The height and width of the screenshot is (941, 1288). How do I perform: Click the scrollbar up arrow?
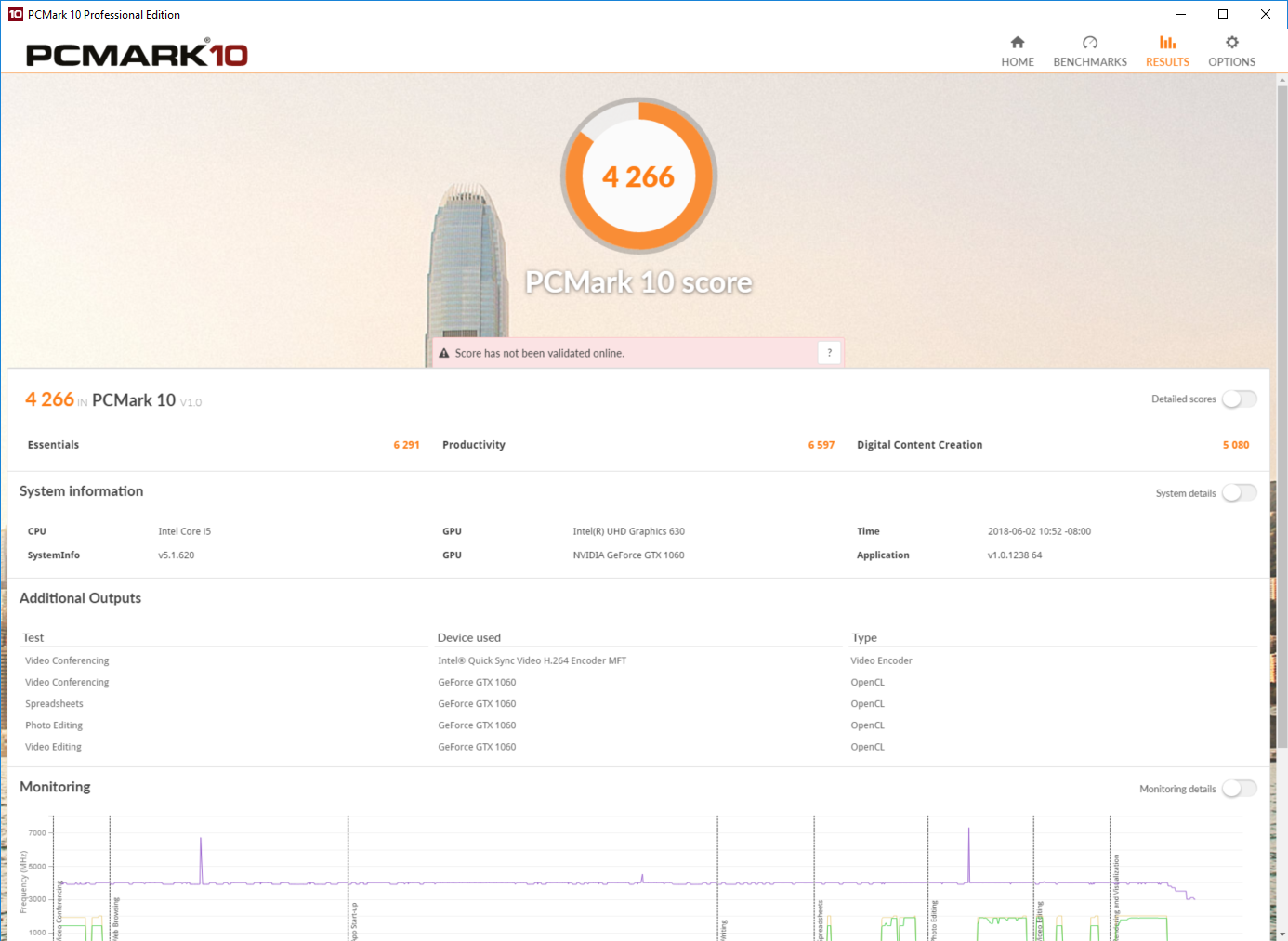point(1282,81)
